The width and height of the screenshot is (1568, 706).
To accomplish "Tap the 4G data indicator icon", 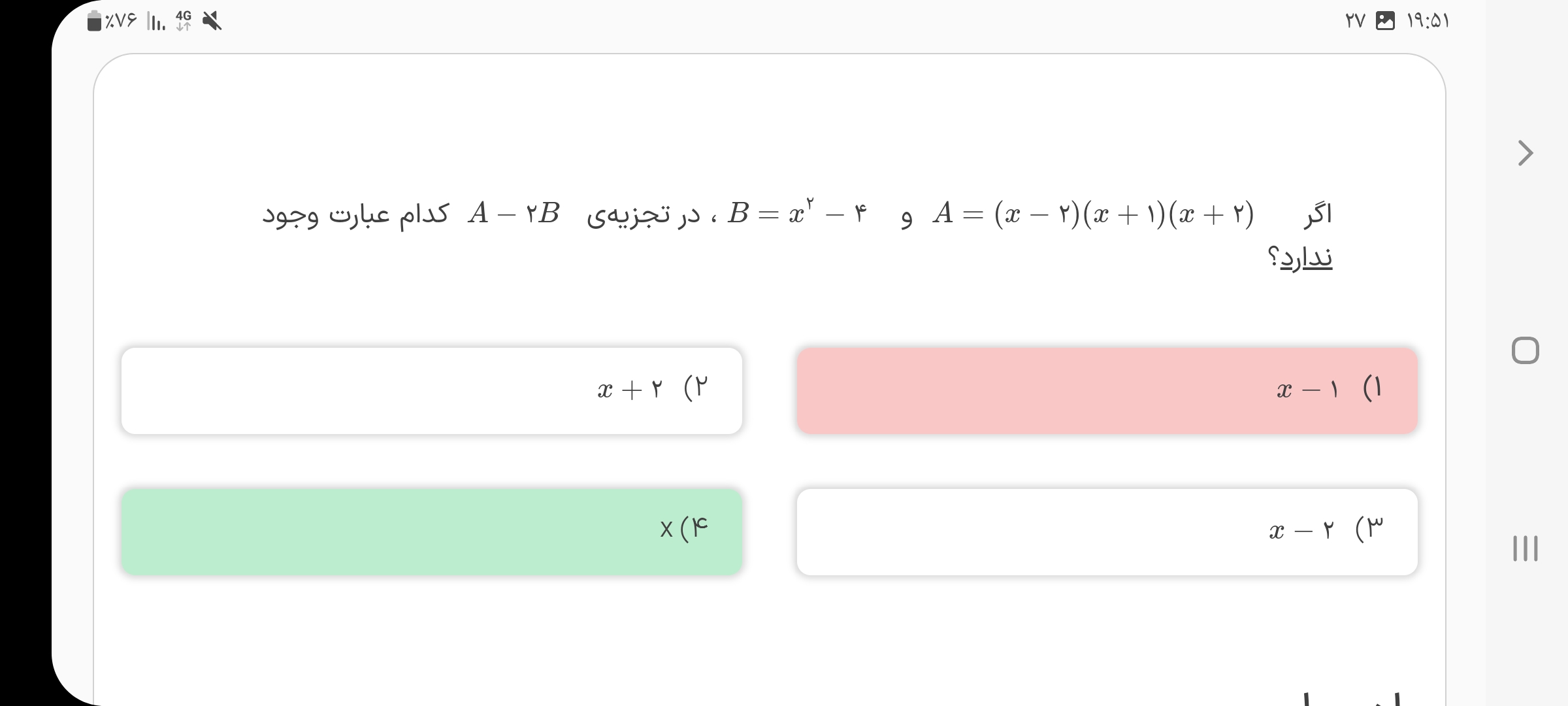I will [184, 21].
